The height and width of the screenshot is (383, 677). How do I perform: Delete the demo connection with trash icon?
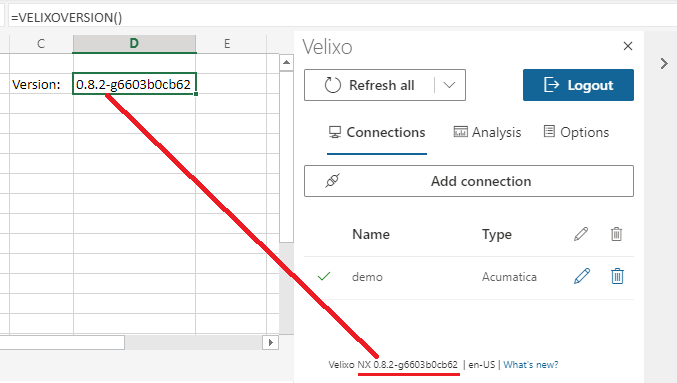(617, 276)
